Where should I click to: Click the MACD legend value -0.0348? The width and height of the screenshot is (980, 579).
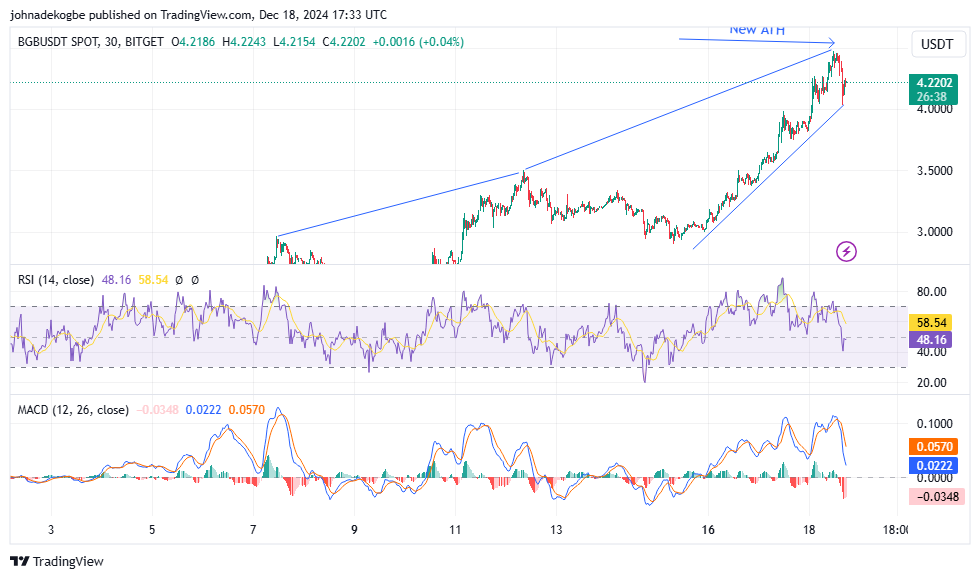pos(158,410)
